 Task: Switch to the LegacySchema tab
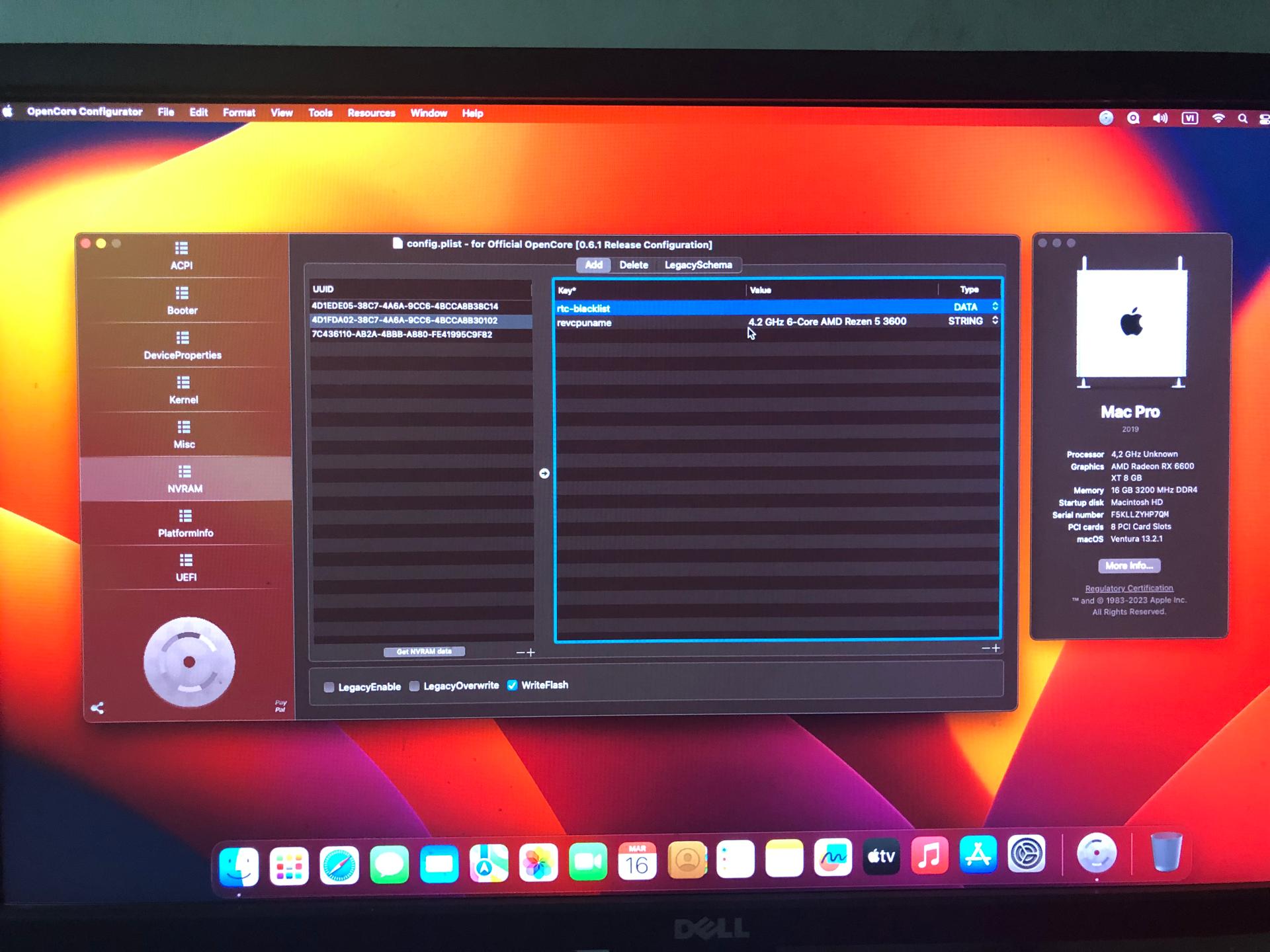tap(698, 265)
